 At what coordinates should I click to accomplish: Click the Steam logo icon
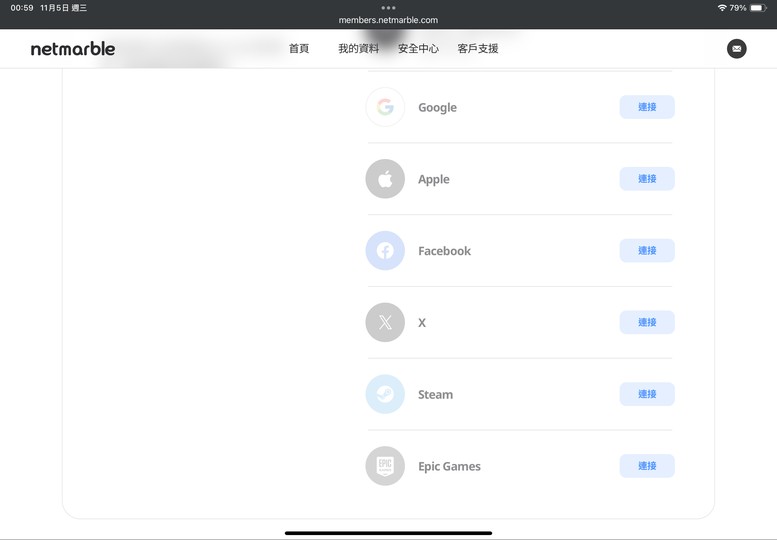pyautogui.click(x=385, y=394)
